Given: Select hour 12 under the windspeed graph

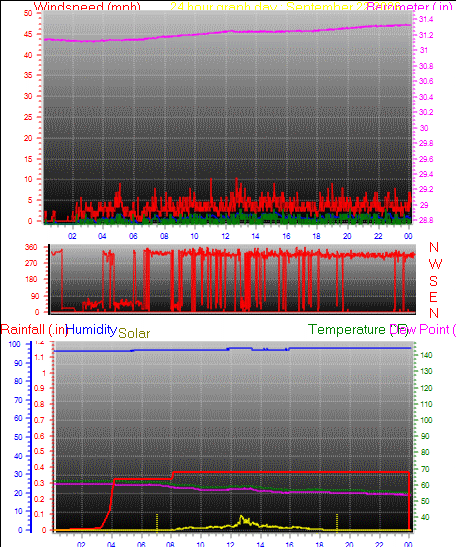Looking at the screenshot, I should (x=225, y=236).
